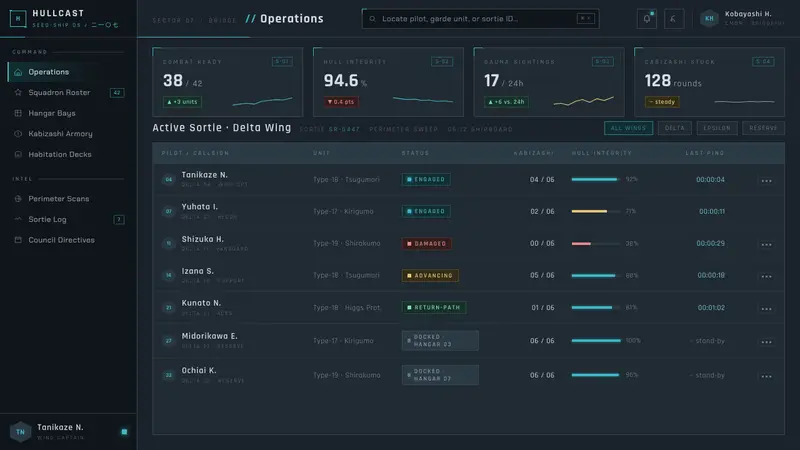Click the steady status badge

(x=662, y=102)
